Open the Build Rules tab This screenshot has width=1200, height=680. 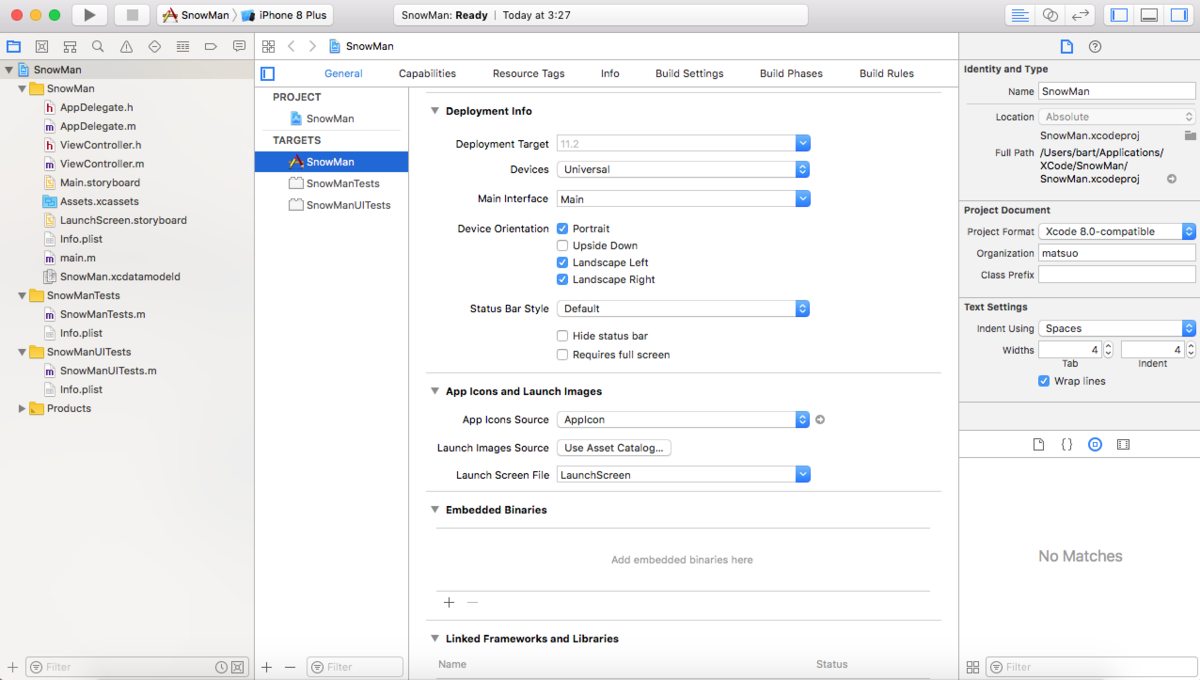[886, 73]
